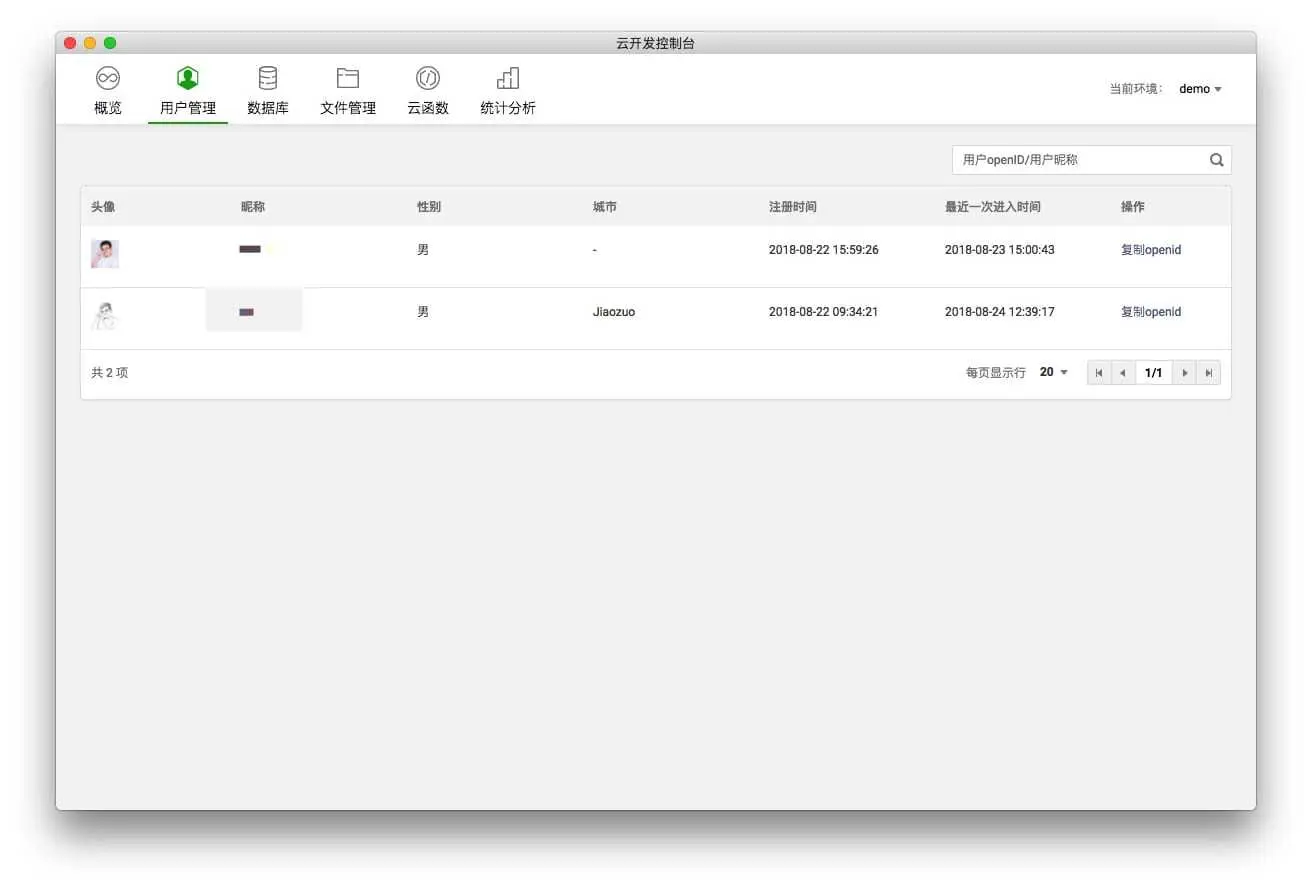
Task: Go to the first page arrow
Action: [1099, 373]
